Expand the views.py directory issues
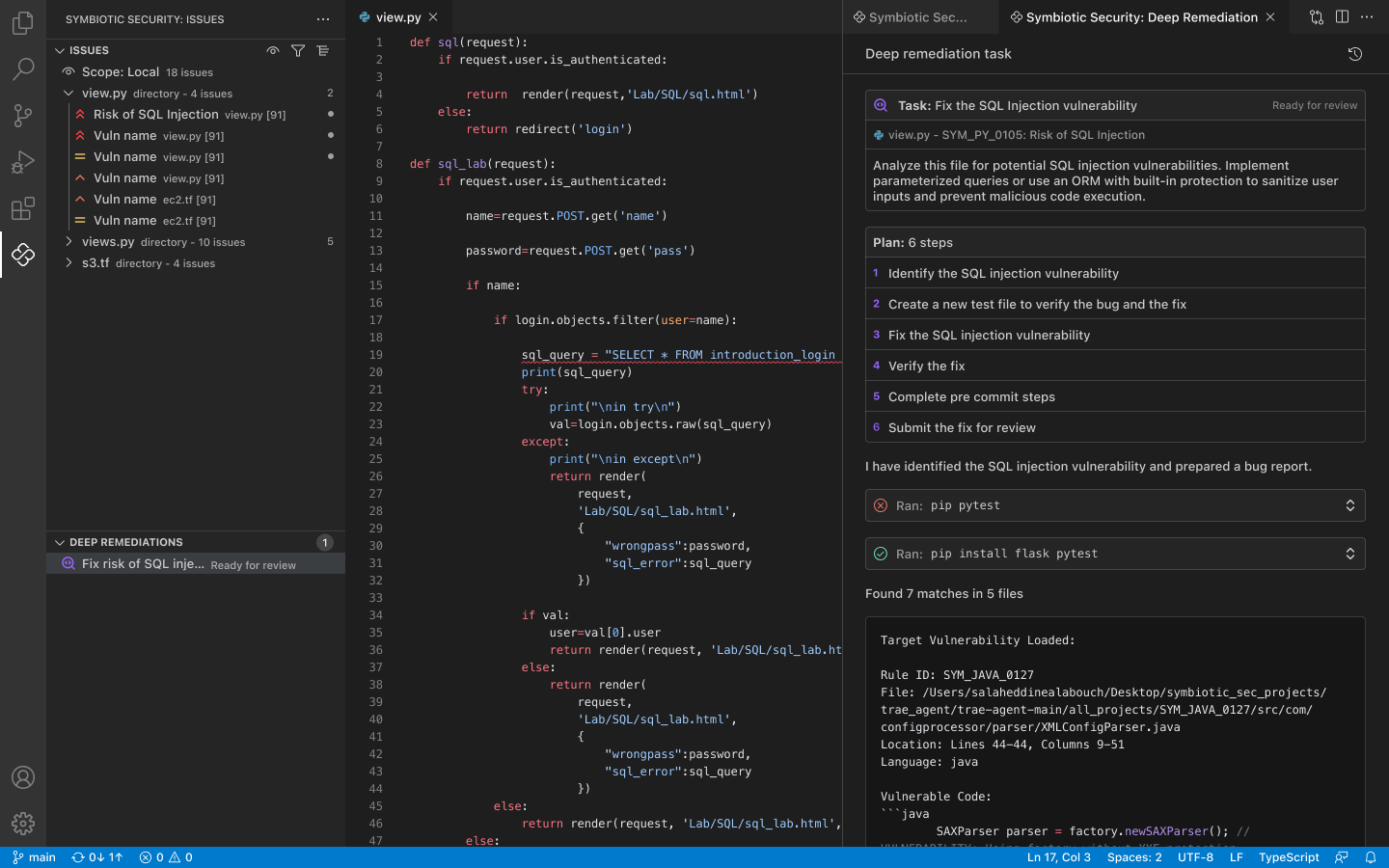 [x=68, y=241]
